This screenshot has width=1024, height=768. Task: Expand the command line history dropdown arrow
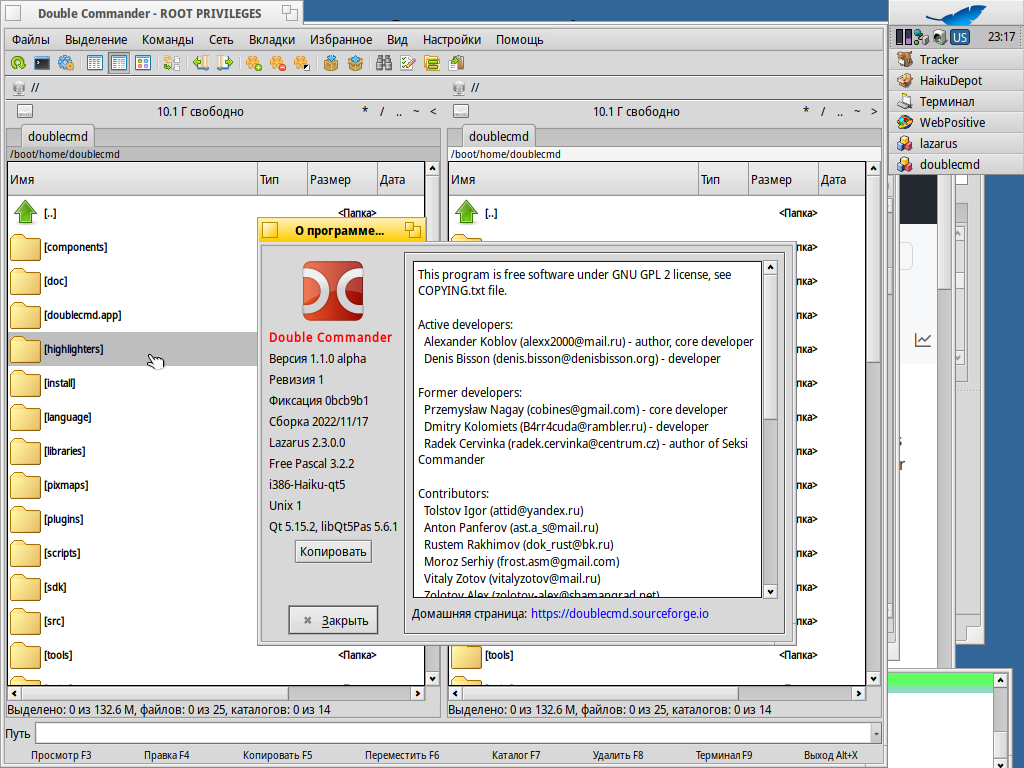[876, 733]
